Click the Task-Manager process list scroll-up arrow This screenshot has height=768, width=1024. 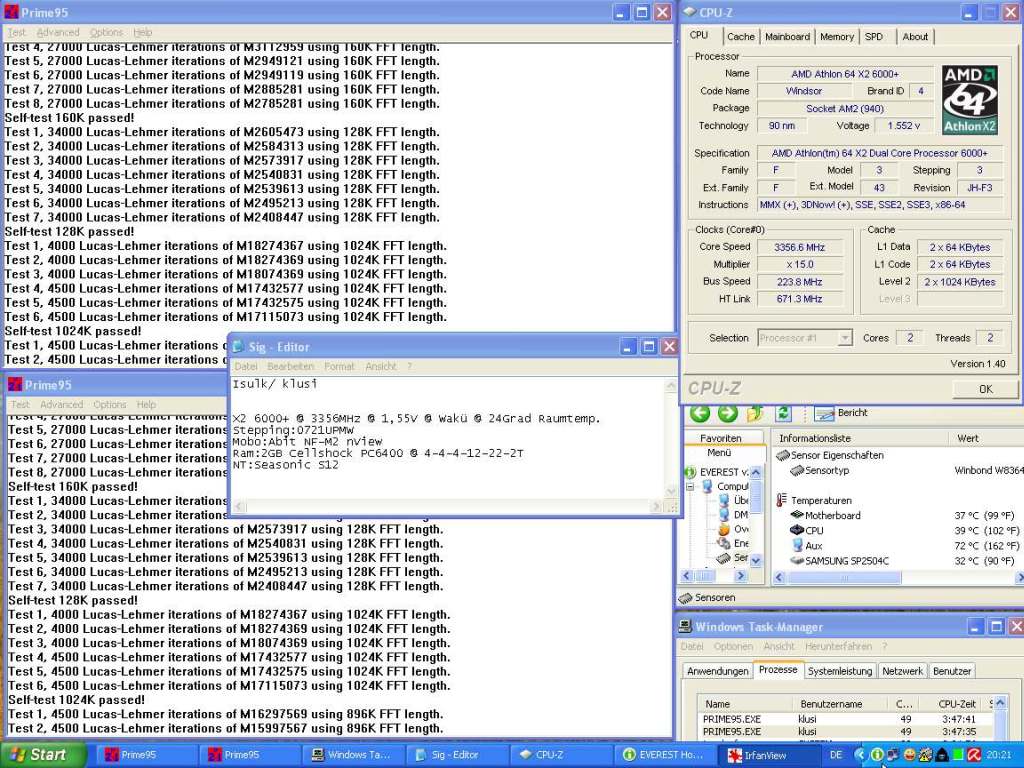tap(999, 703)
